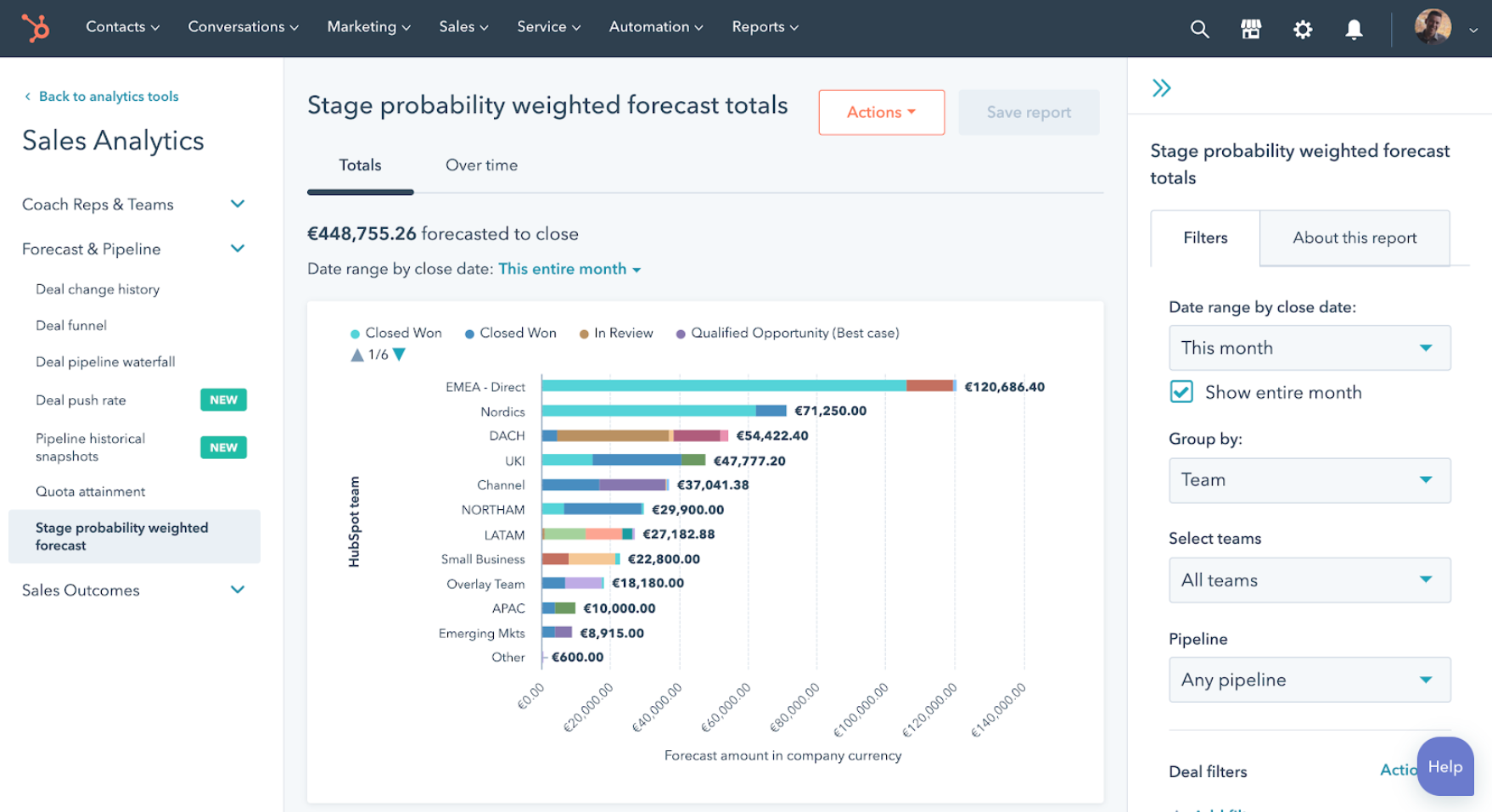Open the Help chat bubble

point(1445,766)
